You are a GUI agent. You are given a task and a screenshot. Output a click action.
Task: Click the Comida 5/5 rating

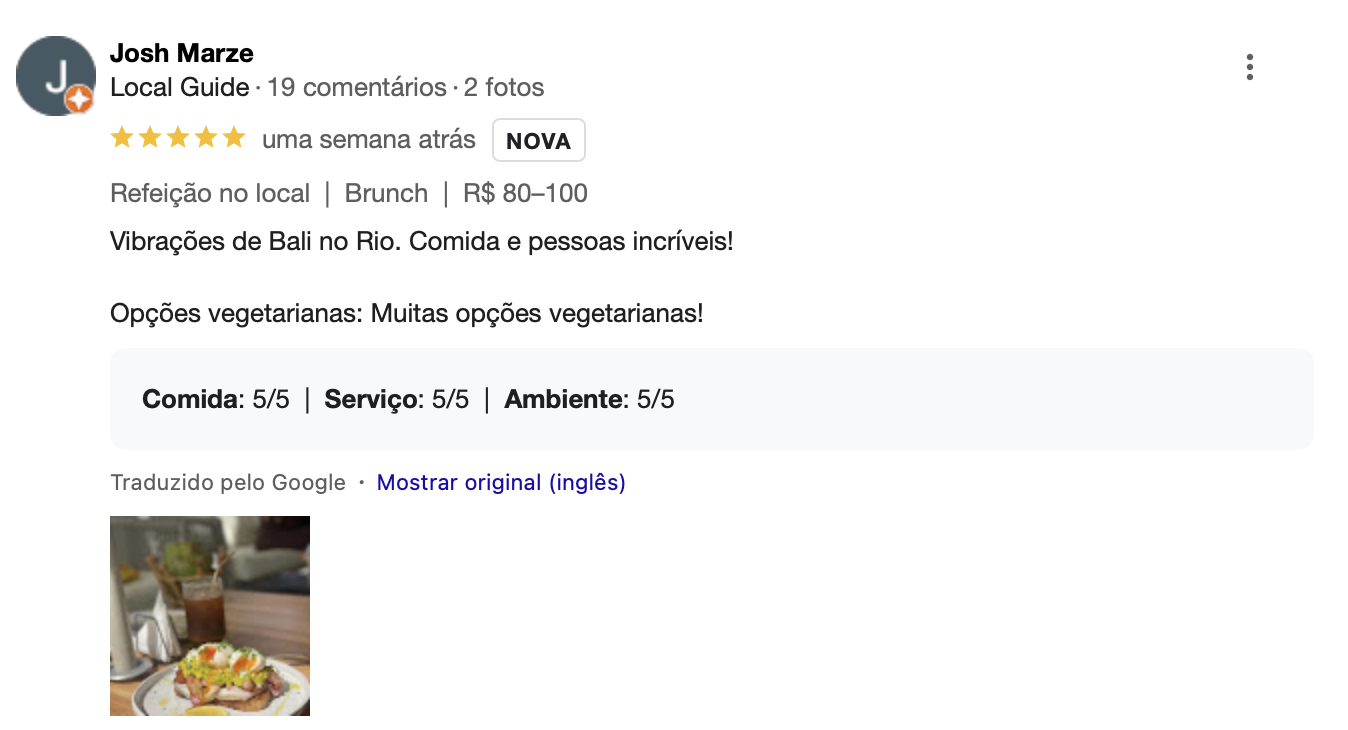[216, 400]
